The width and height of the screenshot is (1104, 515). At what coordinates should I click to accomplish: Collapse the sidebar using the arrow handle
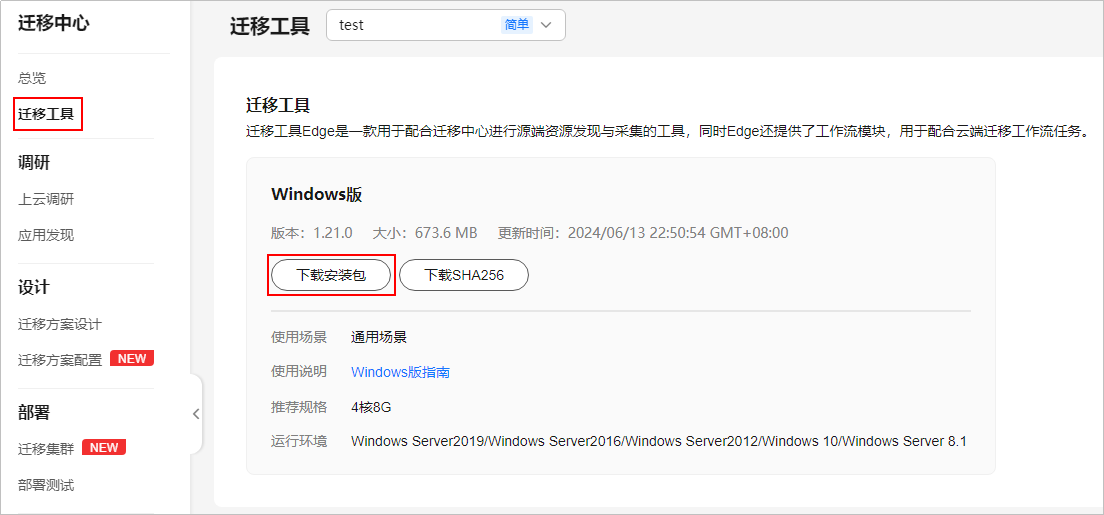196,414
